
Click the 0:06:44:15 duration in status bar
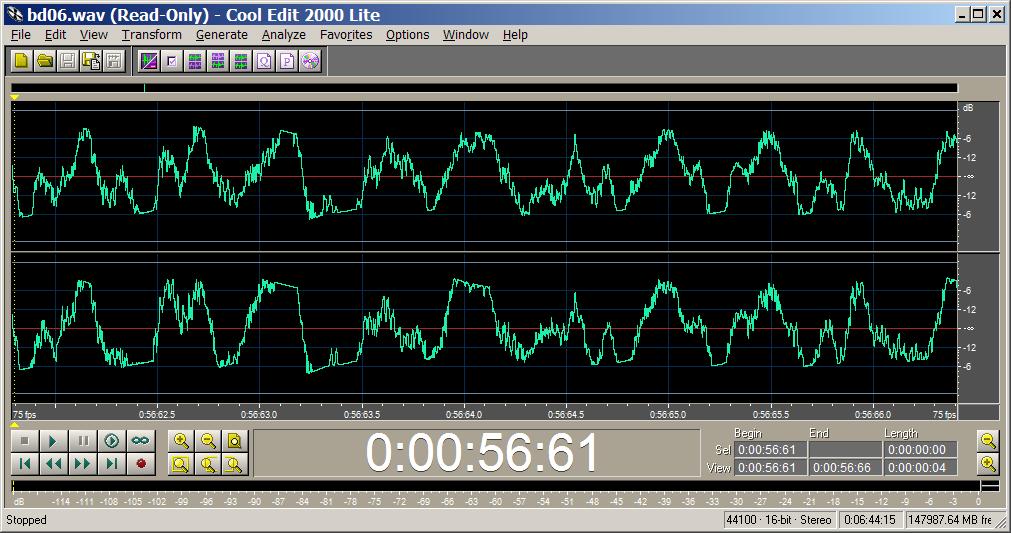click(x=870, y=519)
